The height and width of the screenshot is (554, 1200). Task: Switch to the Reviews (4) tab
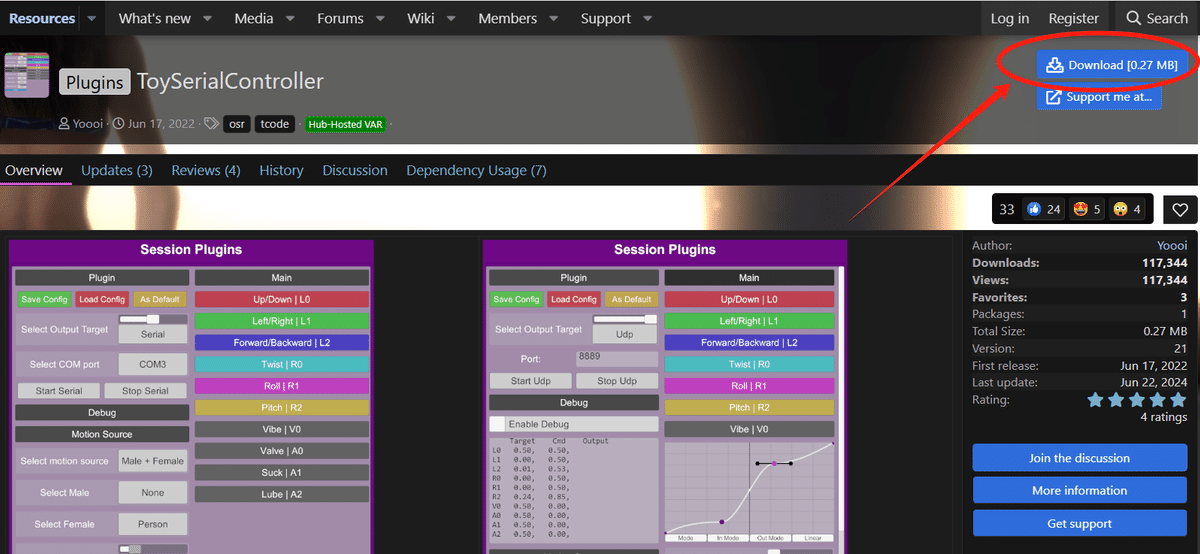(205, 170)
